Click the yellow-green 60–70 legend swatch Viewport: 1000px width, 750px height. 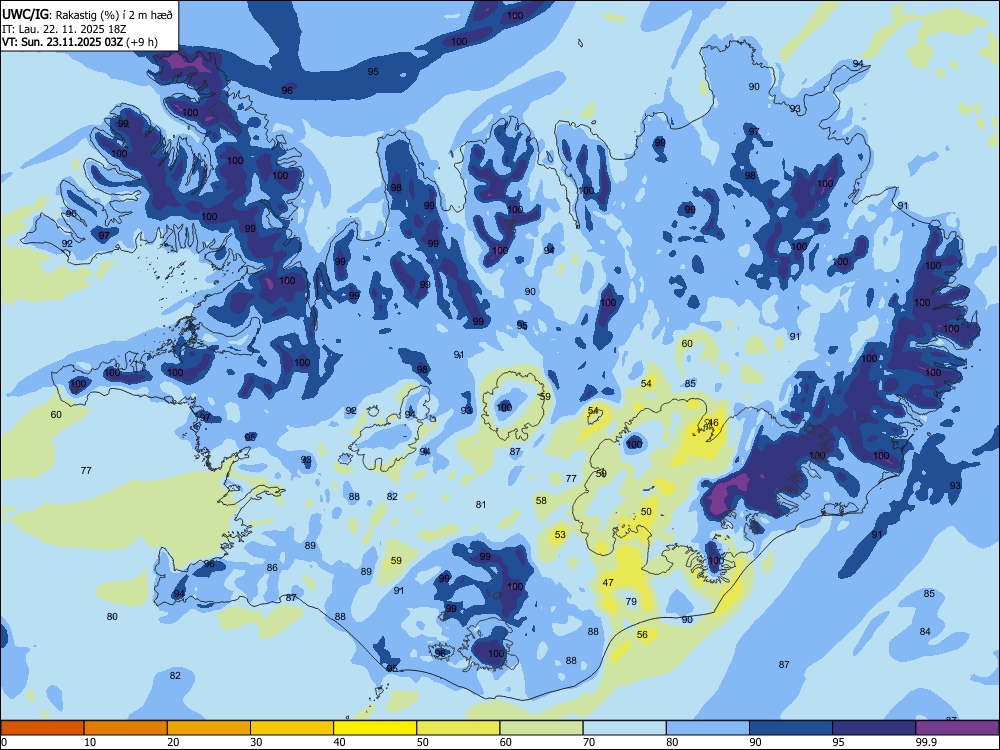tap(541, 728)
